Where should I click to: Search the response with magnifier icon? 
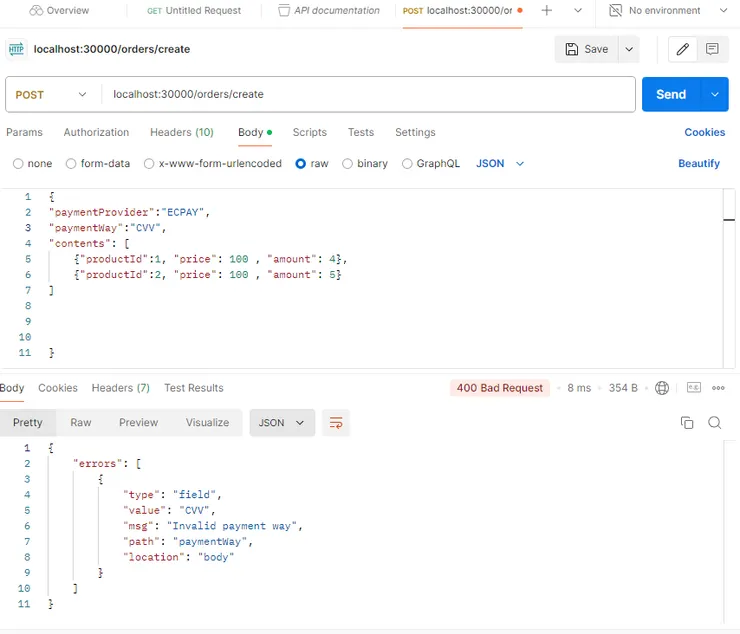[715, 423]
